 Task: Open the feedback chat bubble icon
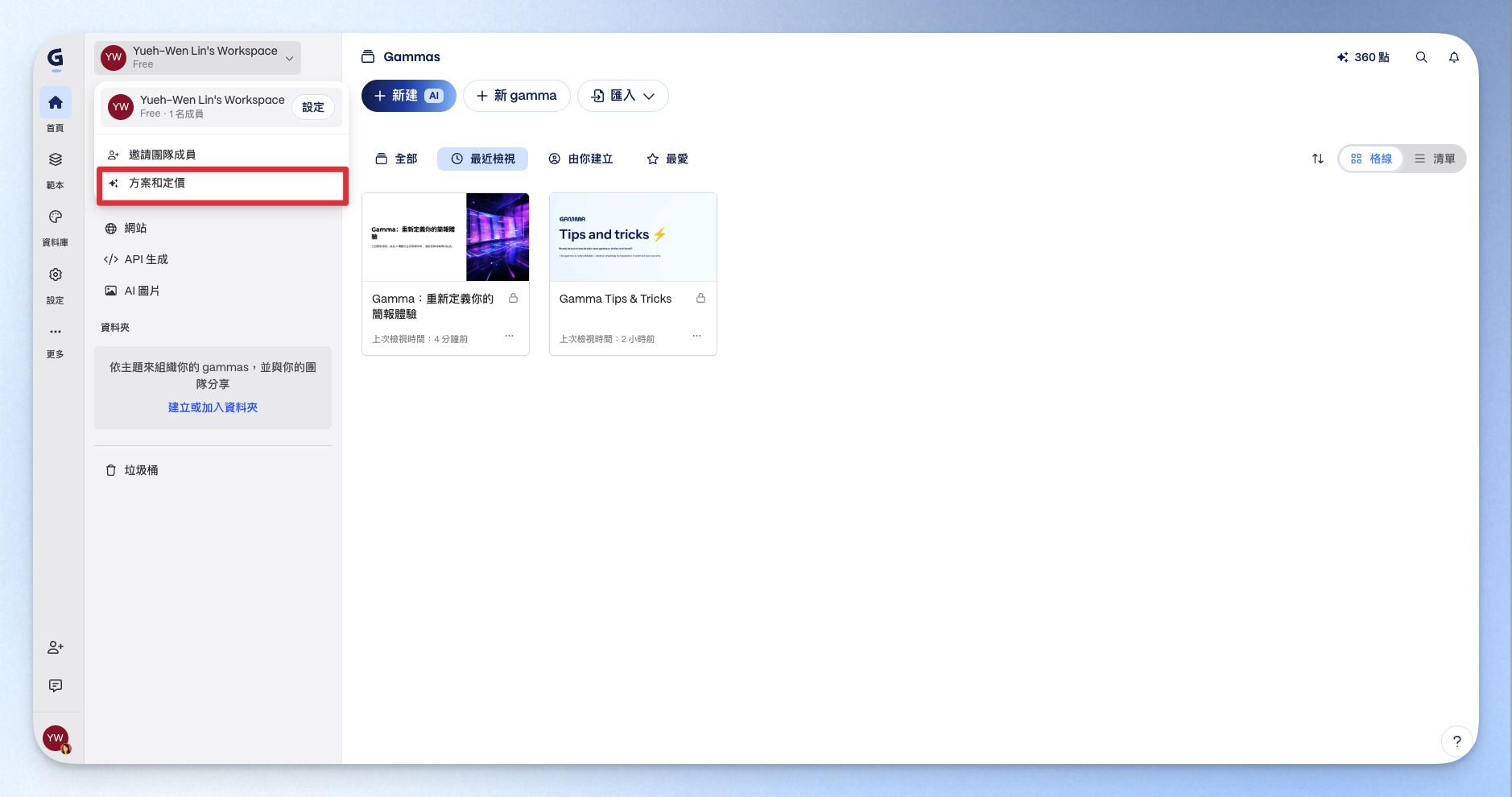[x=55, y=686]
